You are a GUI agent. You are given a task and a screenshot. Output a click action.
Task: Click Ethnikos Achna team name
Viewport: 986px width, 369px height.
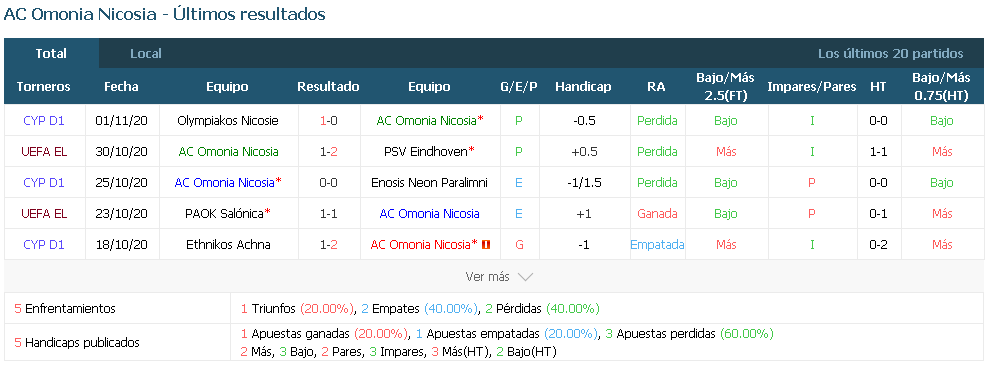click(x=228, y=245)
